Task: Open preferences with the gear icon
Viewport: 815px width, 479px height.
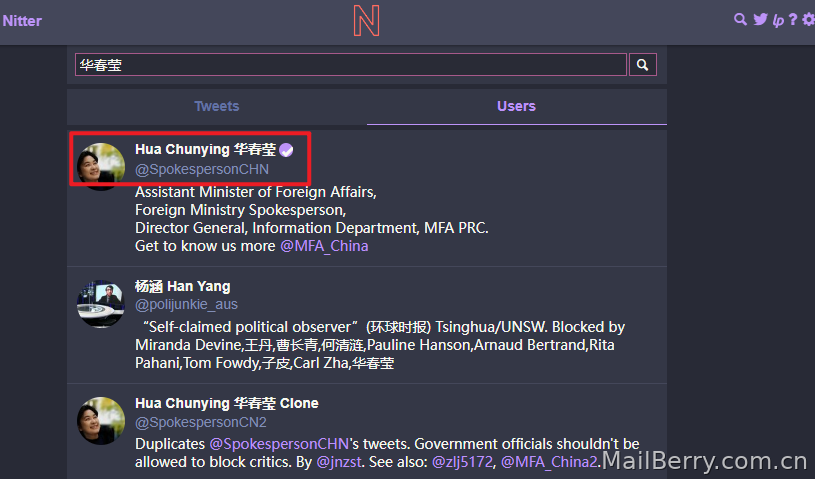Action: click(808, 20)
